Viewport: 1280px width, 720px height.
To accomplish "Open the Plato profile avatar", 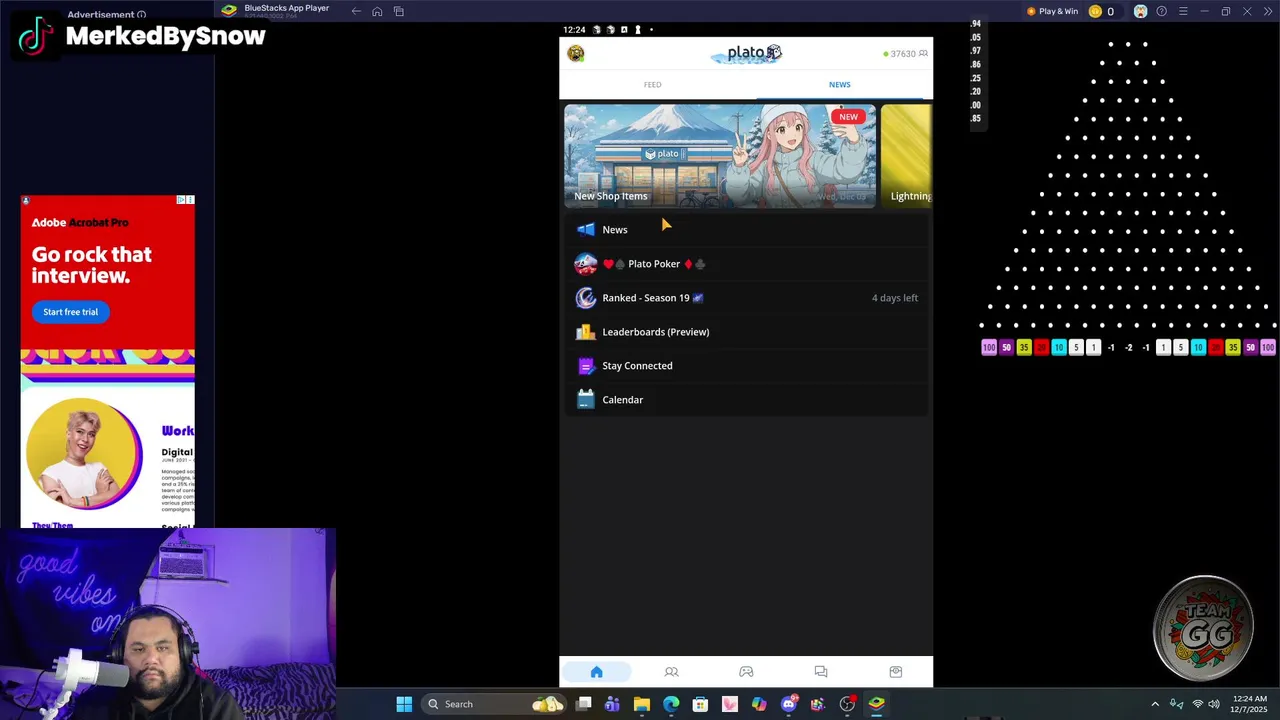I will coord(576,54).
